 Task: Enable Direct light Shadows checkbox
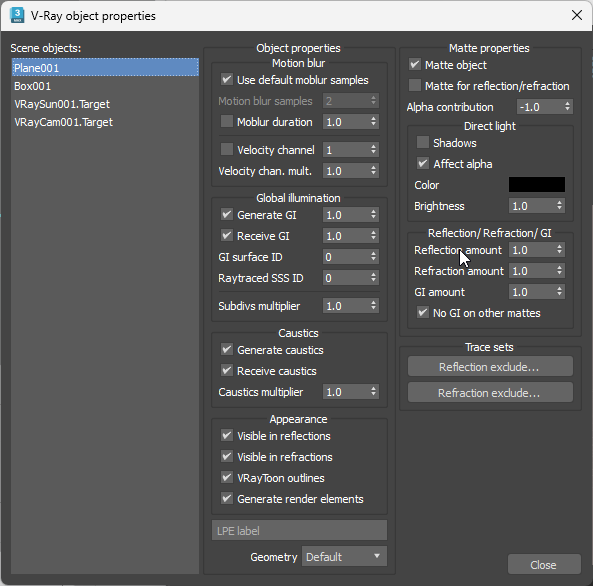(x=422, y=143)
